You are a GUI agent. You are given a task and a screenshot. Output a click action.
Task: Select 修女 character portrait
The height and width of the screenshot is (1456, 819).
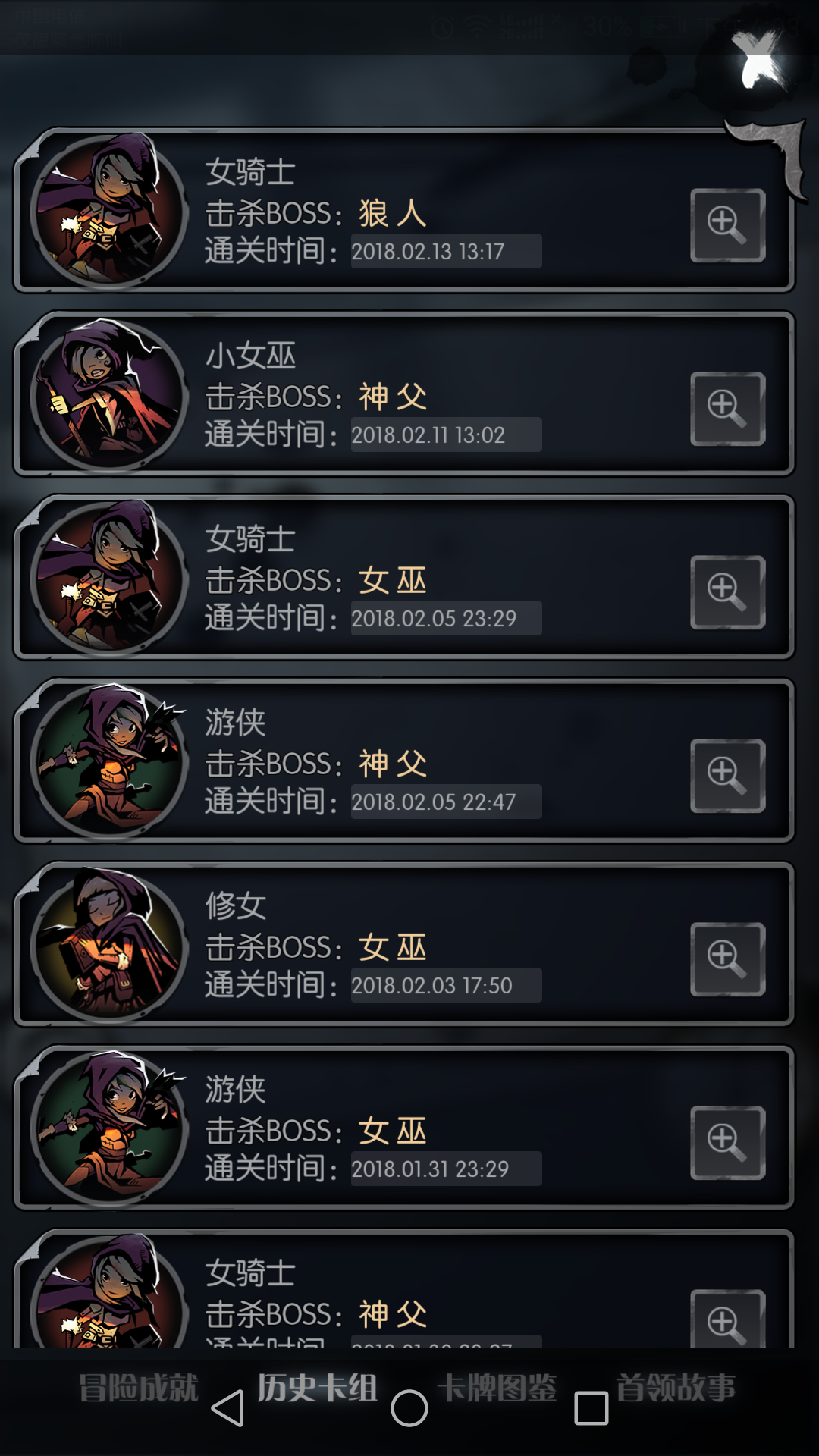[x=109, y=946]
